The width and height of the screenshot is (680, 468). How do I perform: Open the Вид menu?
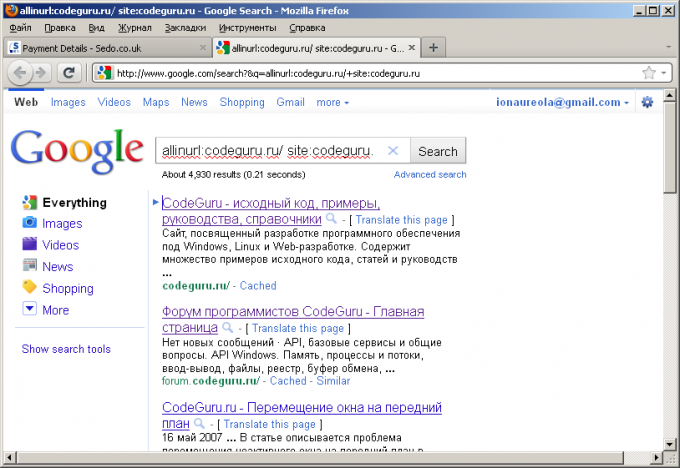click(x=96, y=28)
